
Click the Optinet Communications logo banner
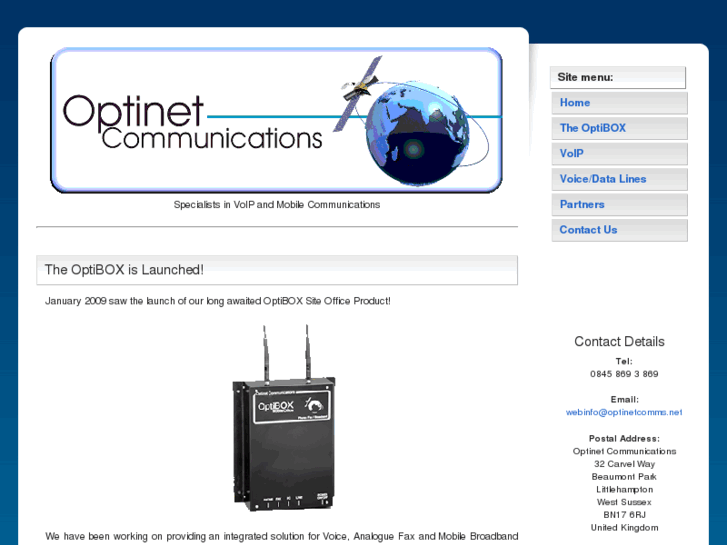pyautogui.click(x=276, y=120)
